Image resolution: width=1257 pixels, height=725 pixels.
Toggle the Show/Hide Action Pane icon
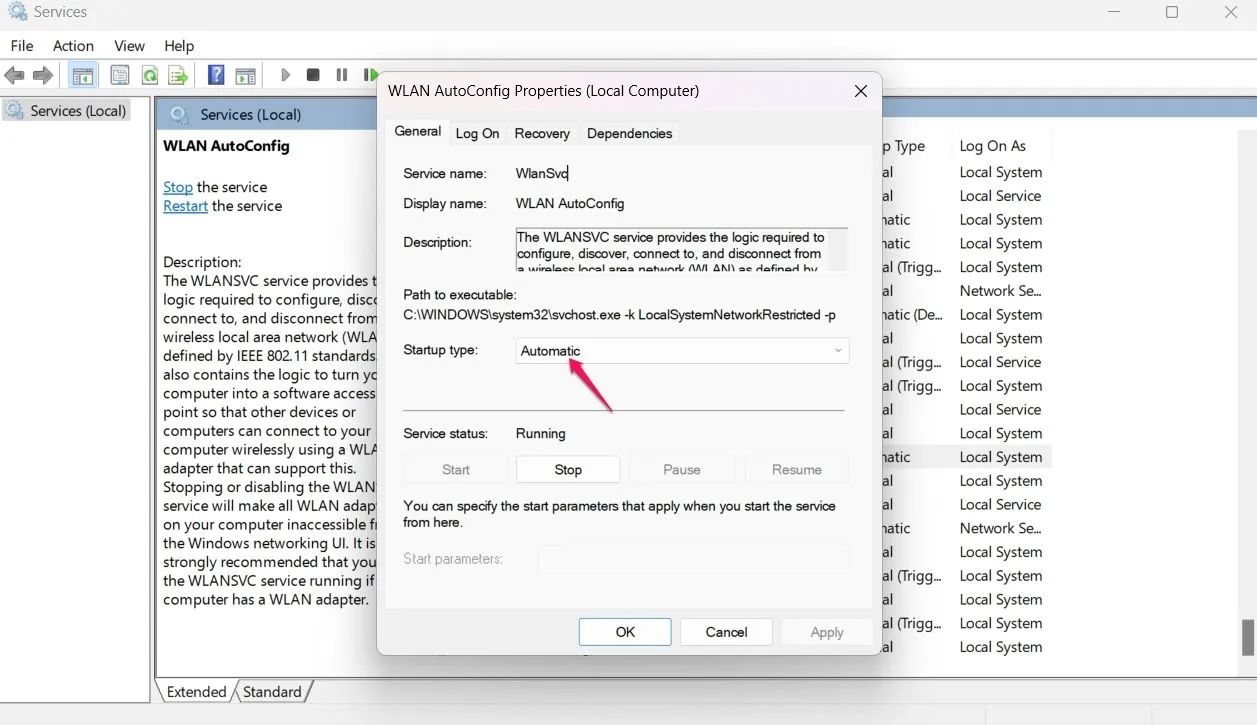click(245, 75)
